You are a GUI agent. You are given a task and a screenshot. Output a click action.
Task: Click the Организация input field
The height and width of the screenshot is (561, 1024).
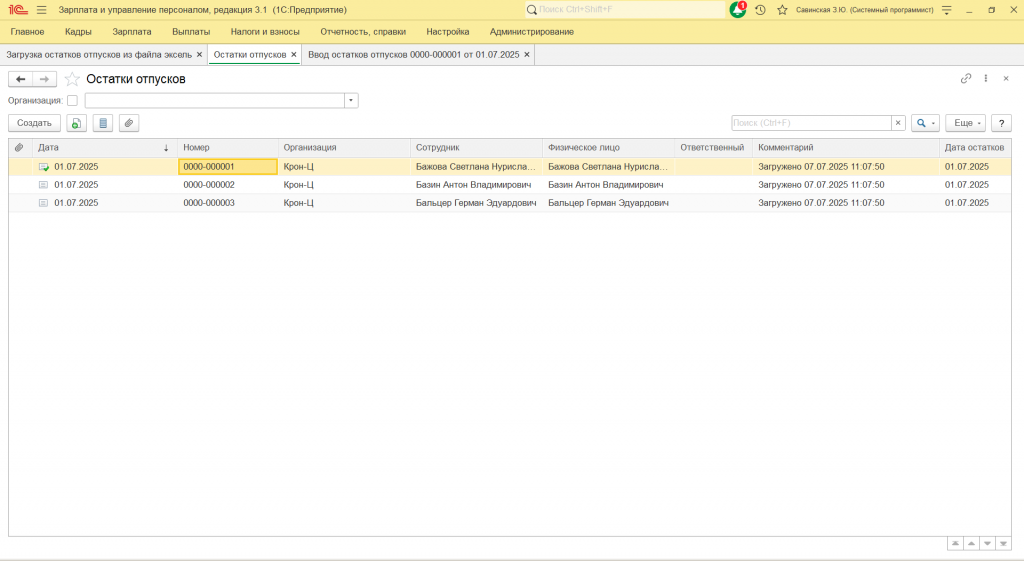coord(215,101)
